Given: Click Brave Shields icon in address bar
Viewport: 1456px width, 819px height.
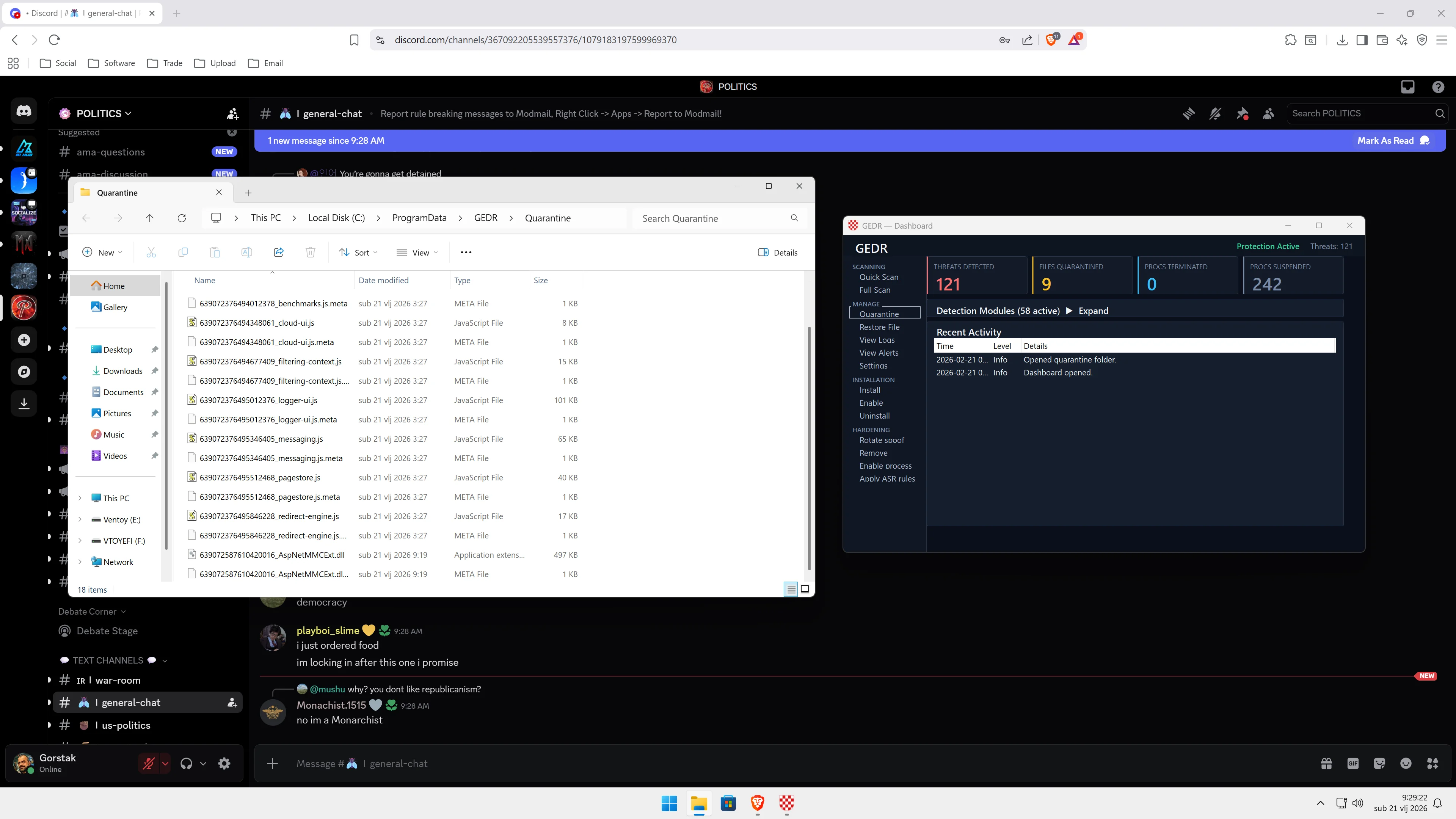Looking at the screenshot, I should [x=1051, y=39].
